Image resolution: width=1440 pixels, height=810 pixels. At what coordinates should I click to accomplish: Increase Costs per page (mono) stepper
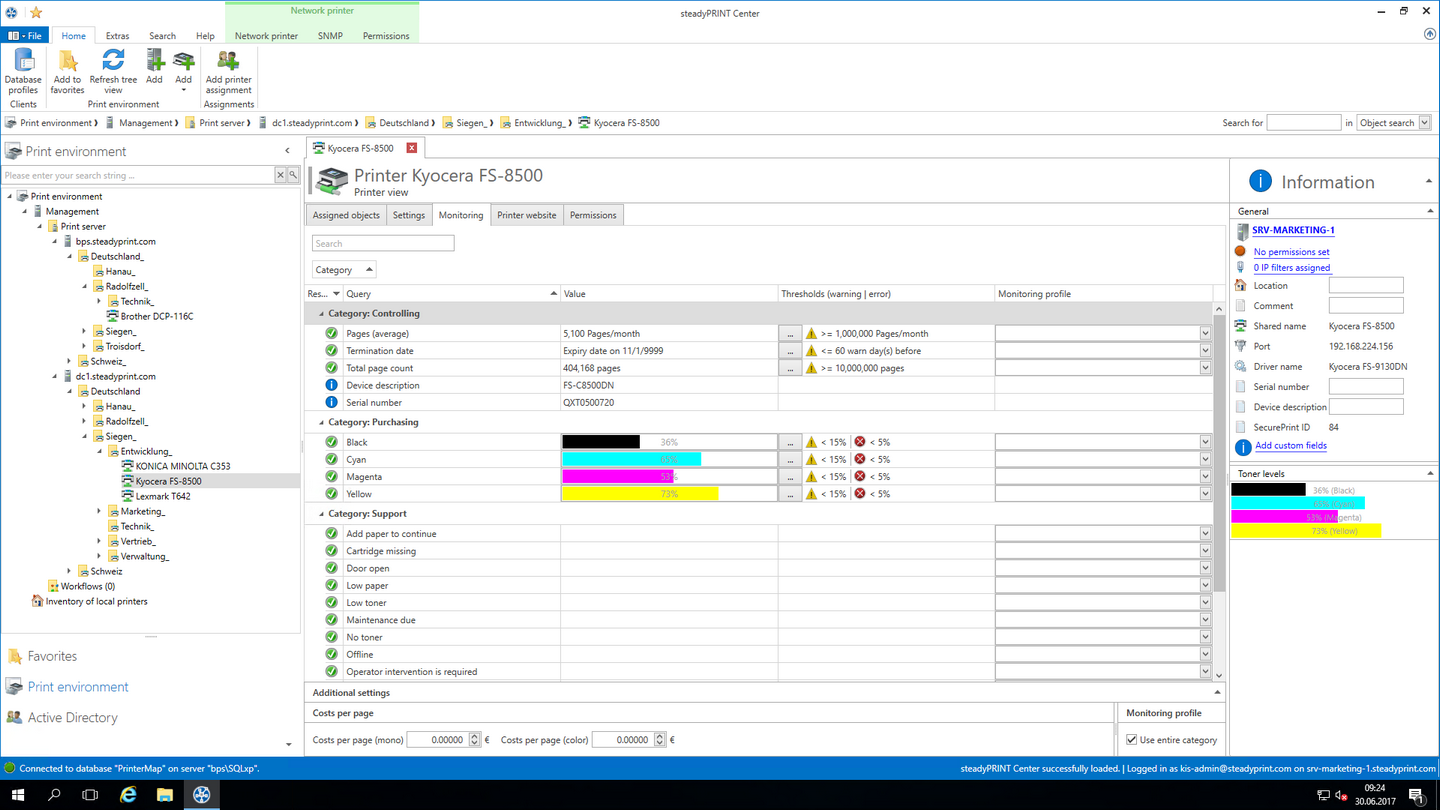tap(475, 736)
